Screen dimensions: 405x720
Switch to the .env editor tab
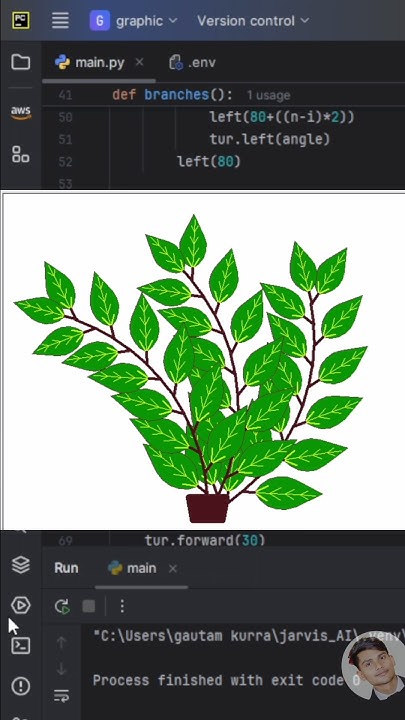click(192, 63)
